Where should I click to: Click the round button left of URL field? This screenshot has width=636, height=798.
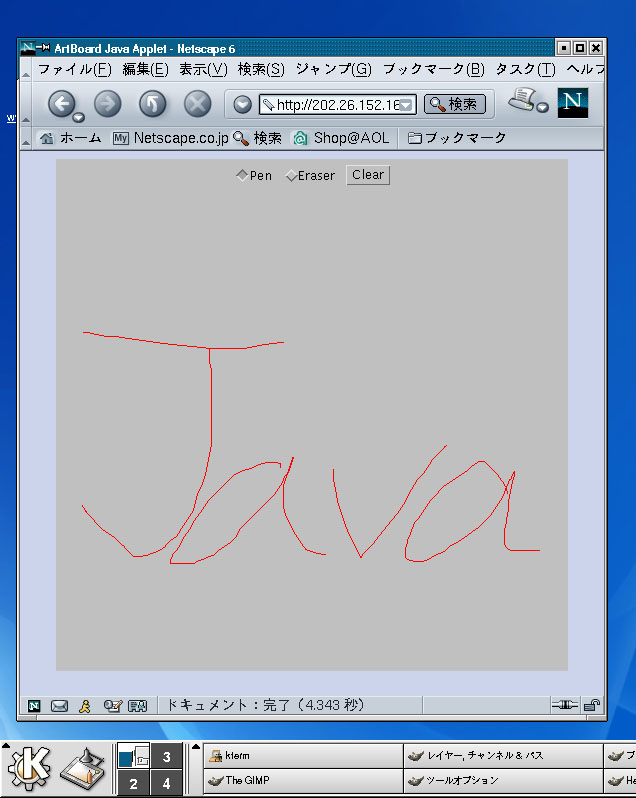point(243,105)
